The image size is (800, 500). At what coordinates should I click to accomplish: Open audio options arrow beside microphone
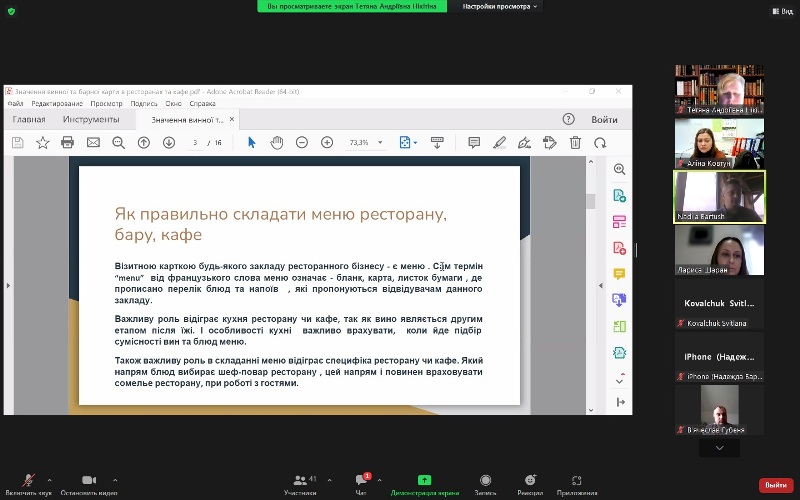pos(49,480)
